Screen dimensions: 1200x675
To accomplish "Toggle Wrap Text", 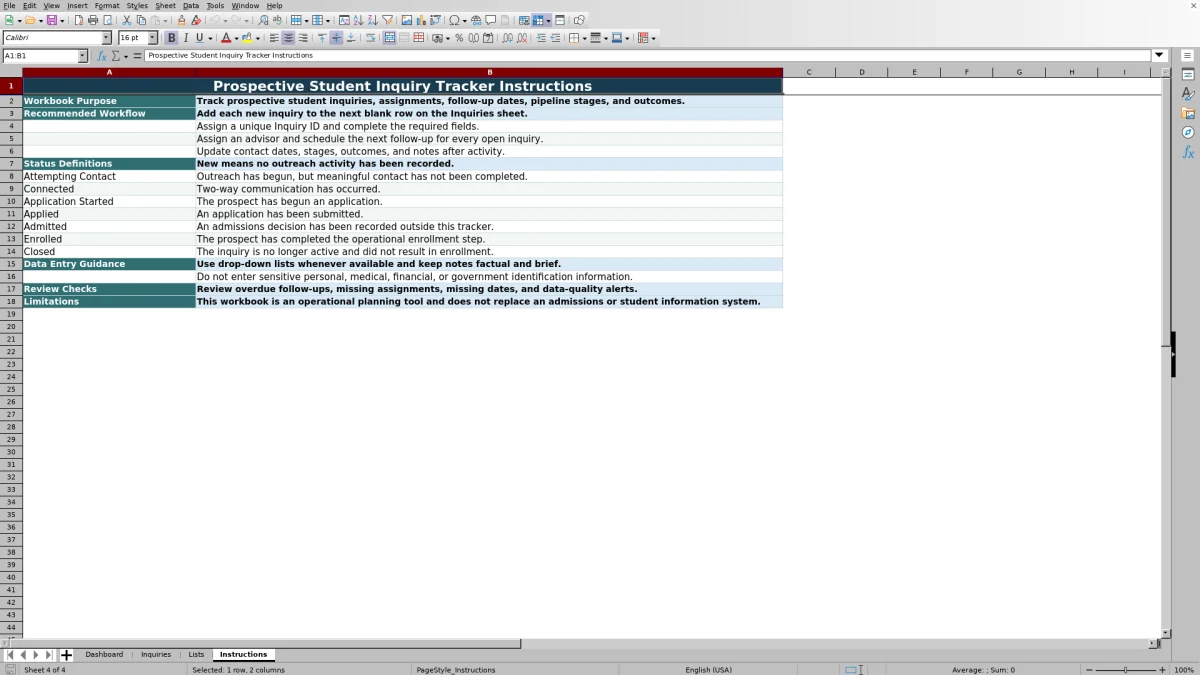I will click(x=371, y=38).
